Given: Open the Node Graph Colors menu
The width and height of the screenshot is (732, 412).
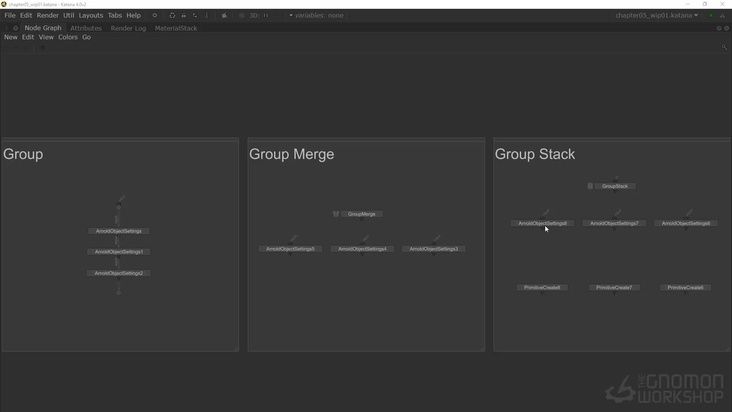Looking at the screenshot, I should tap(68, 37).
